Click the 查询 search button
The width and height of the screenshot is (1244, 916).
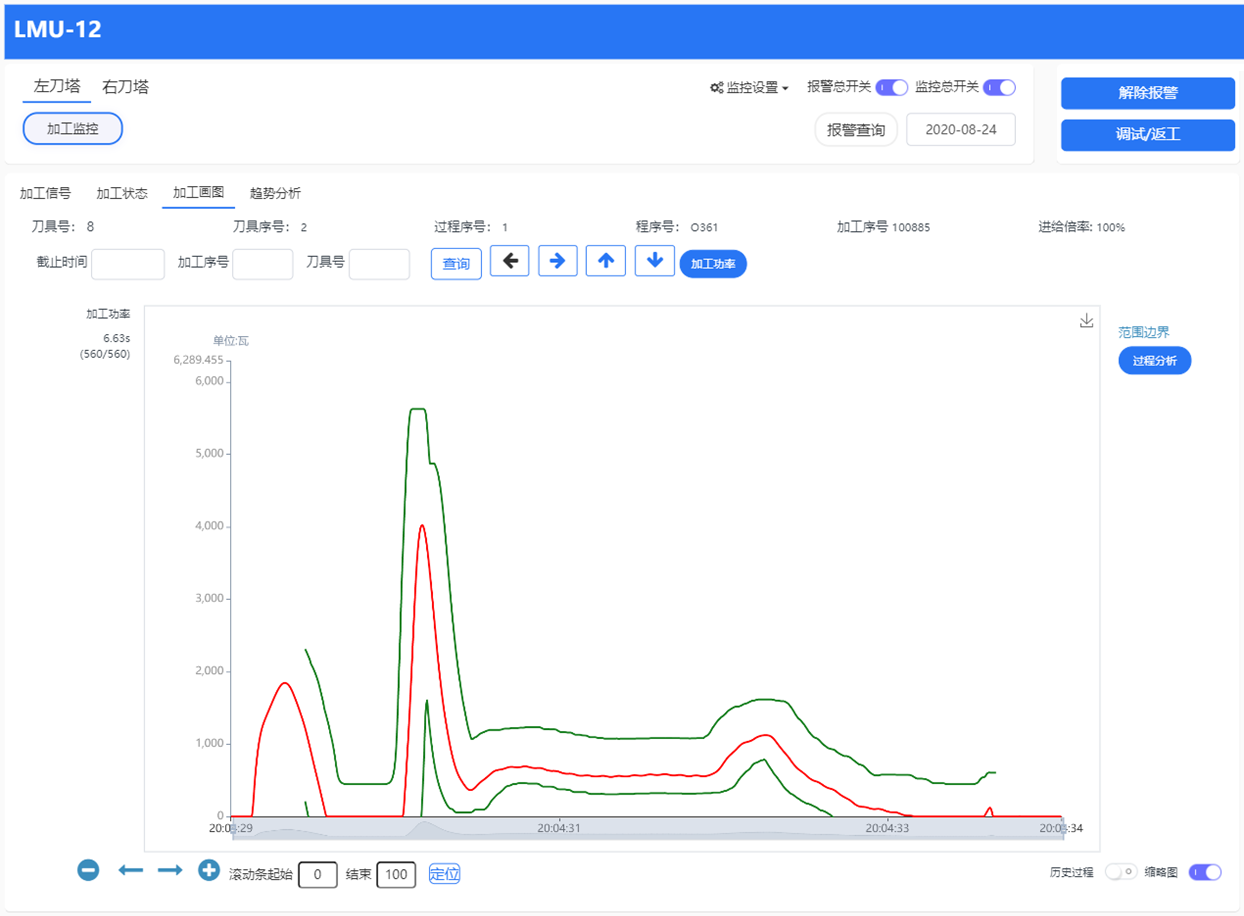(x=456, y=264)
